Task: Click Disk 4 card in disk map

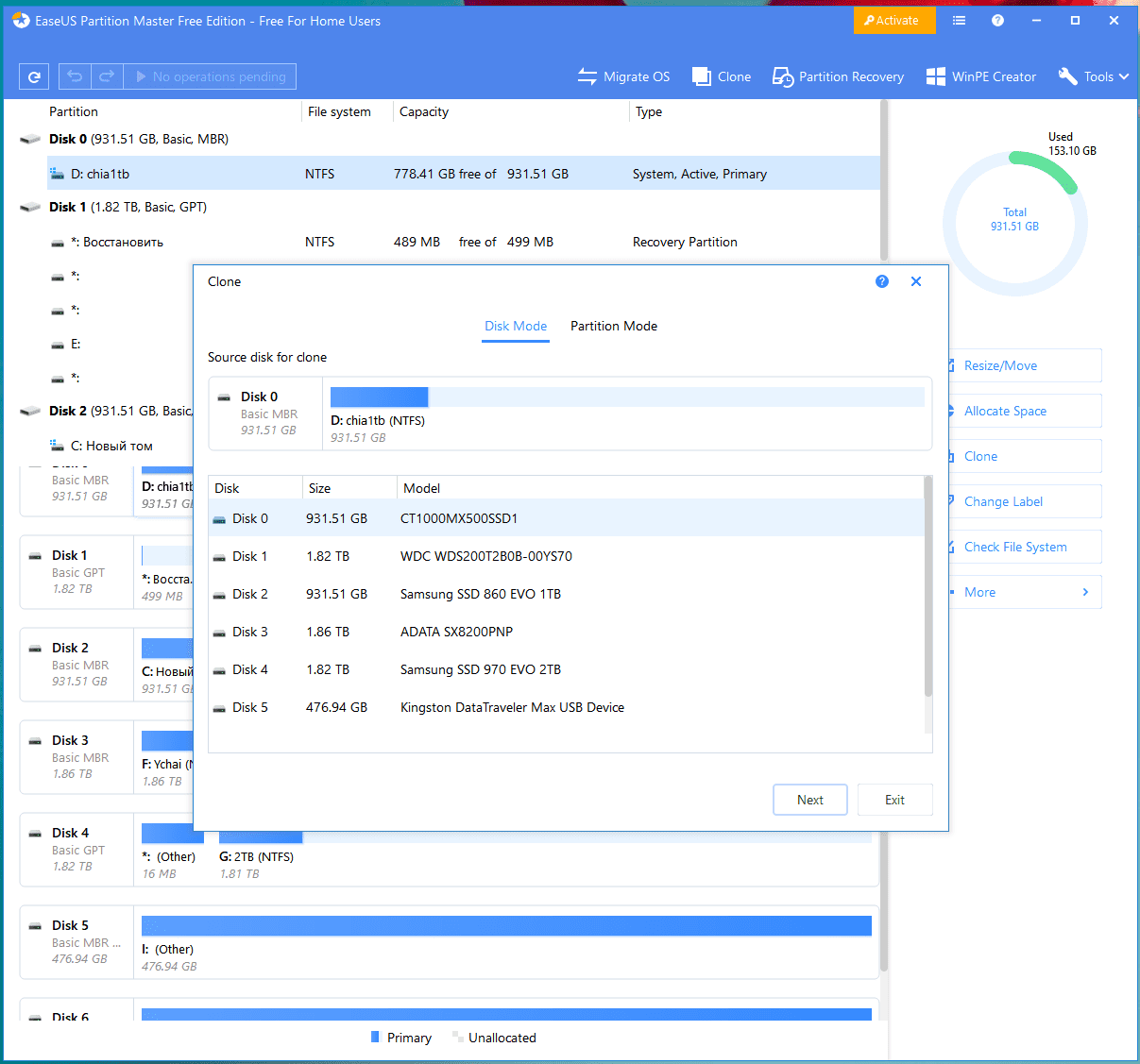Action: pyautogui.click(x=77, y=850)
